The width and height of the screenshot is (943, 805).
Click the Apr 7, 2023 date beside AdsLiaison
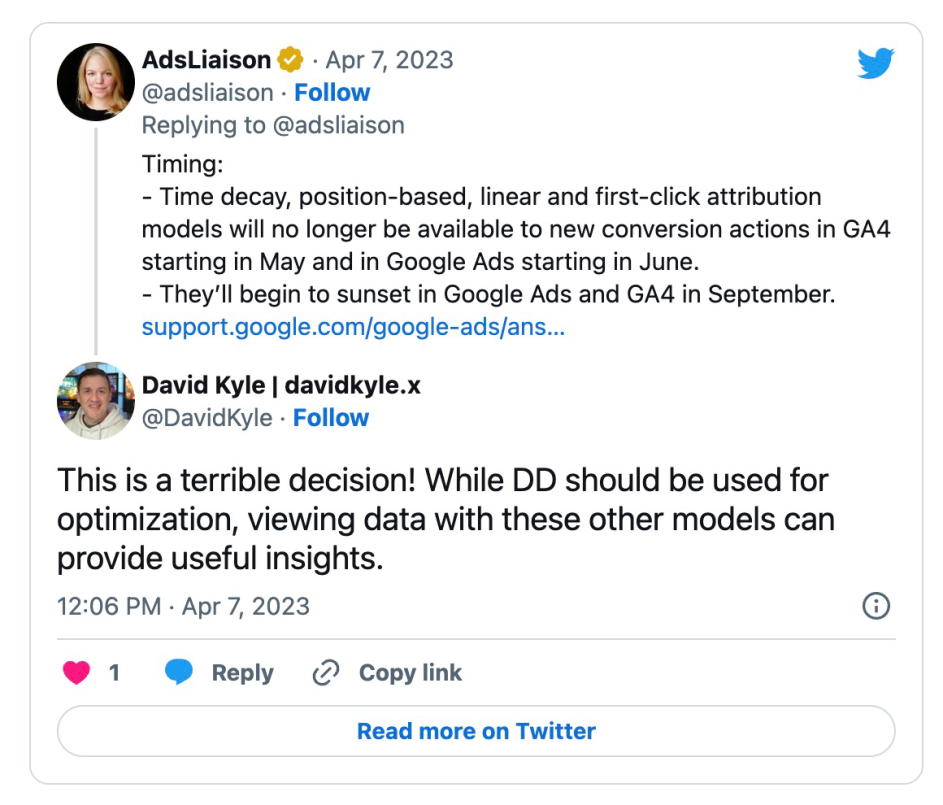[x=389, y=60]
